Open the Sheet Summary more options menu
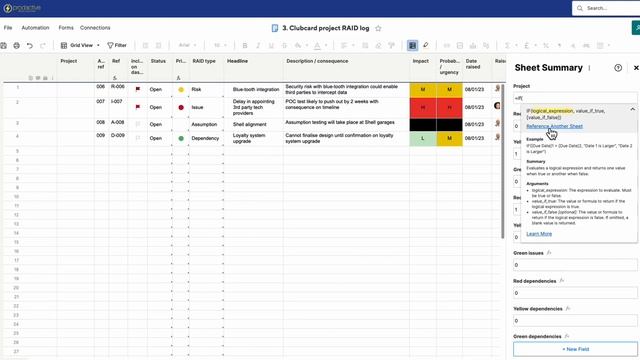Viewport: 640px width, 360px height. [x=589, y=68]
